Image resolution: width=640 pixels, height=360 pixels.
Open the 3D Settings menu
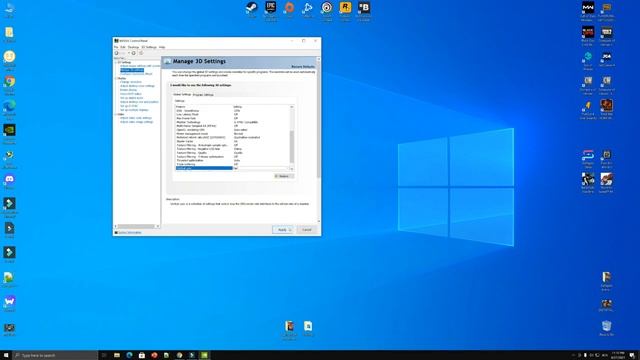click(149, 47)
